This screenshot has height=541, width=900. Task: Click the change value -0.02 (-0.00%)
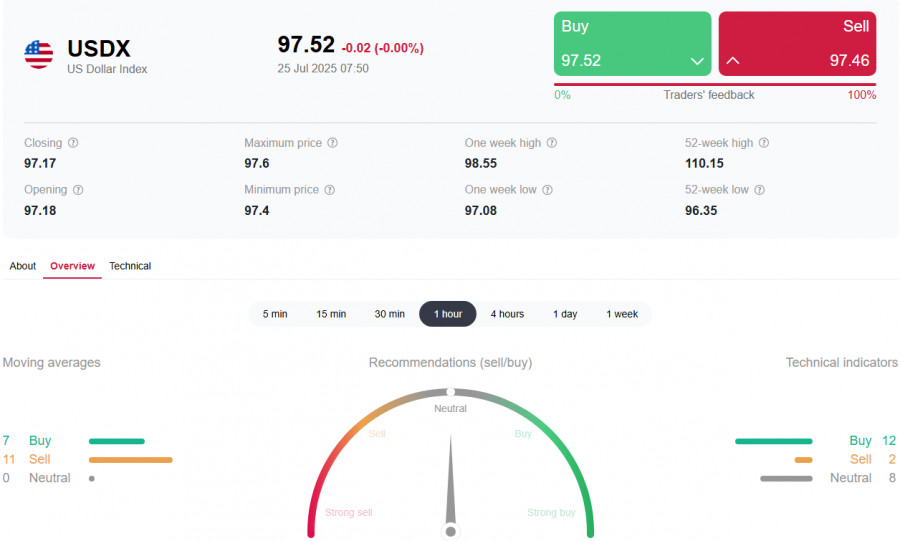[382, 48]
